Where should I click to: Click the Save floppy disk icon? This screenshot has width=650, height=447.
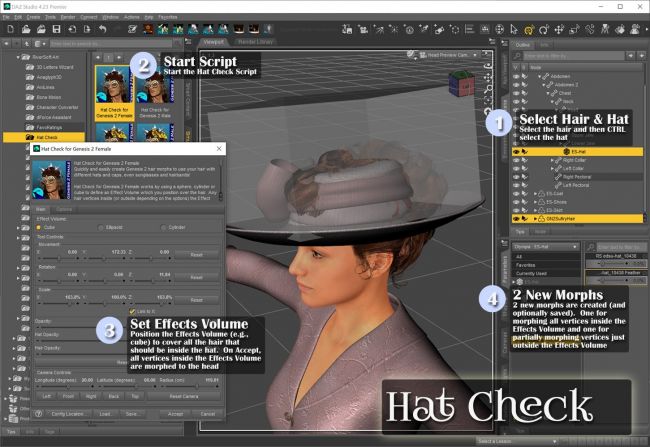coord(56,29)
